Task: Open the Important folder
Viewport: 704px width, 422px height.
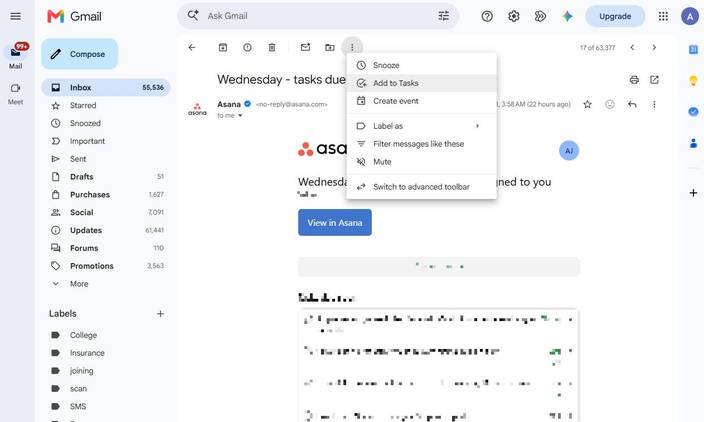Action: 106,141
